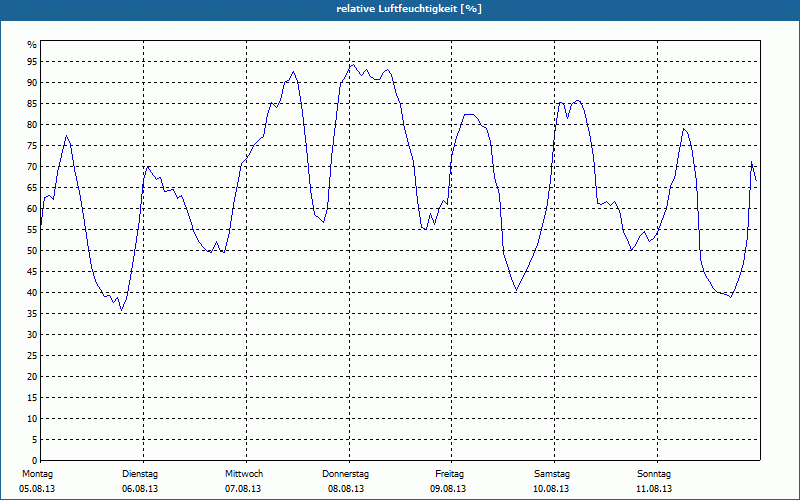Select the 'Samstag' day label
This screenshot has width=800, height=500.
pos(552,474)
